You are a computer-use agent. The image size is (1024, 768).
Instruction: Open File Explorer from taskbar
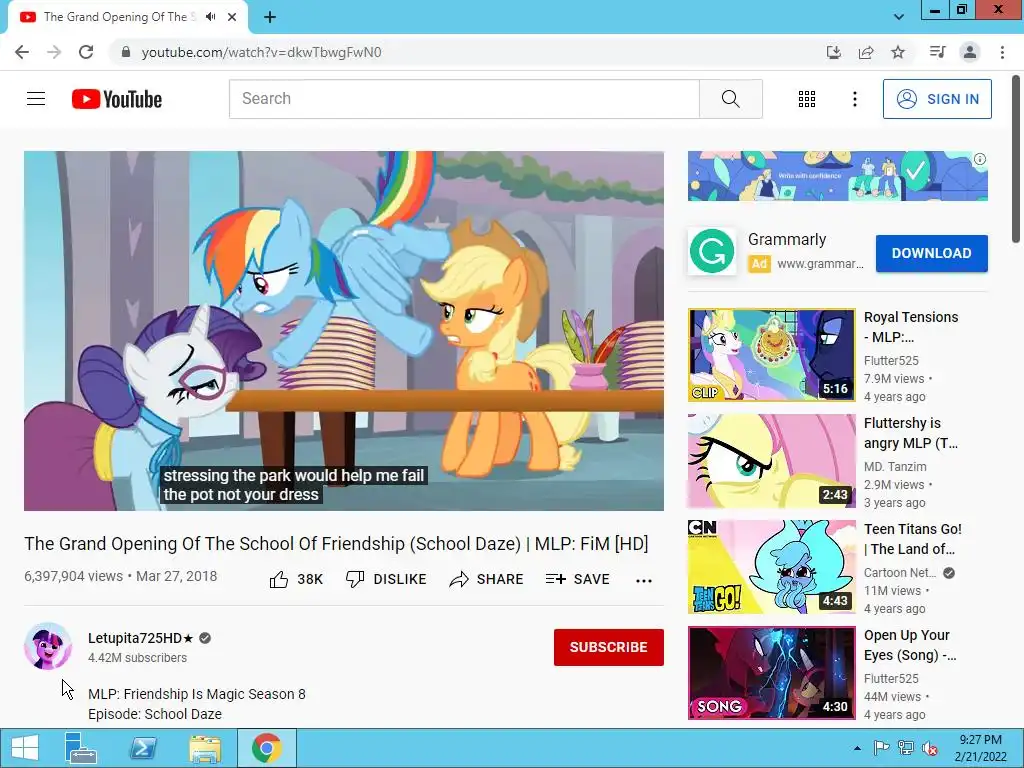coord(205,748)
